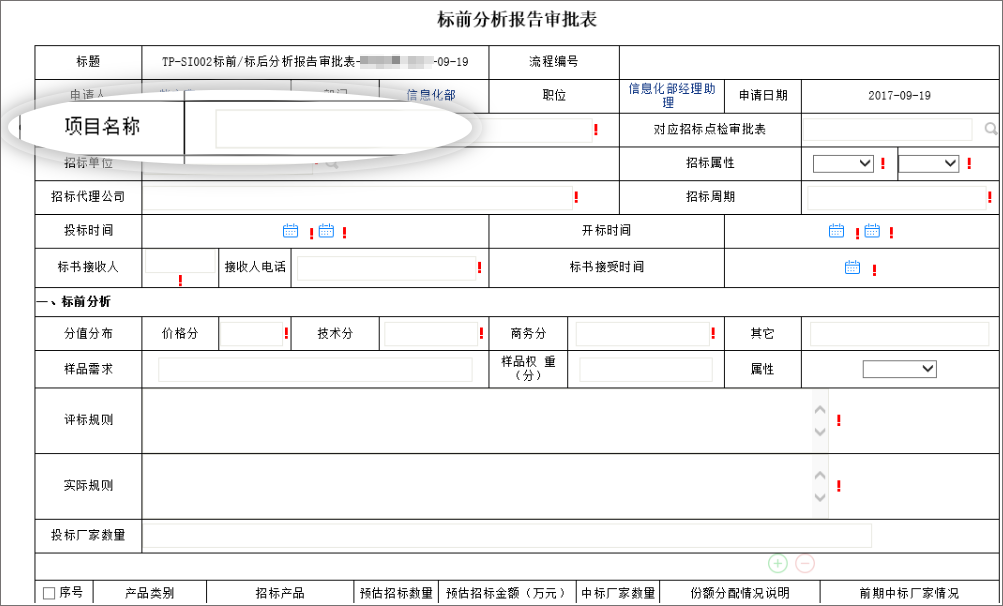1003x606 pixels.
Task: Click the 产品类别 column header
Action: 149,593
